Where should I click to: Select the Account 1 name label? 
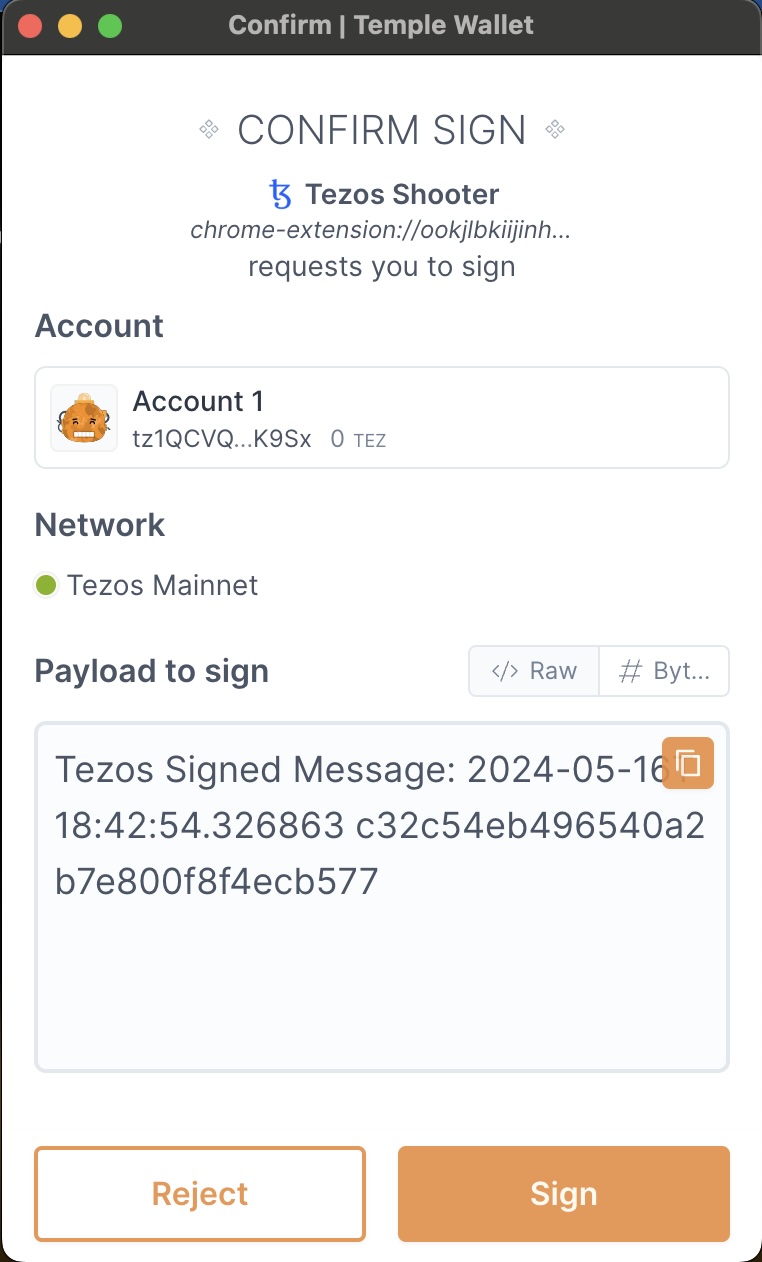[x=198, y=401]
